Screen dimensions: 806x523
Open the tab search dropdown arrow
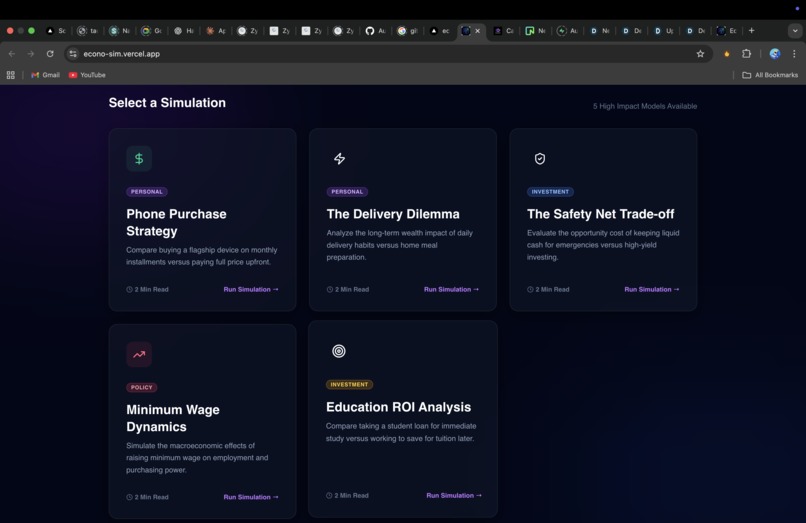pos(795,31)
